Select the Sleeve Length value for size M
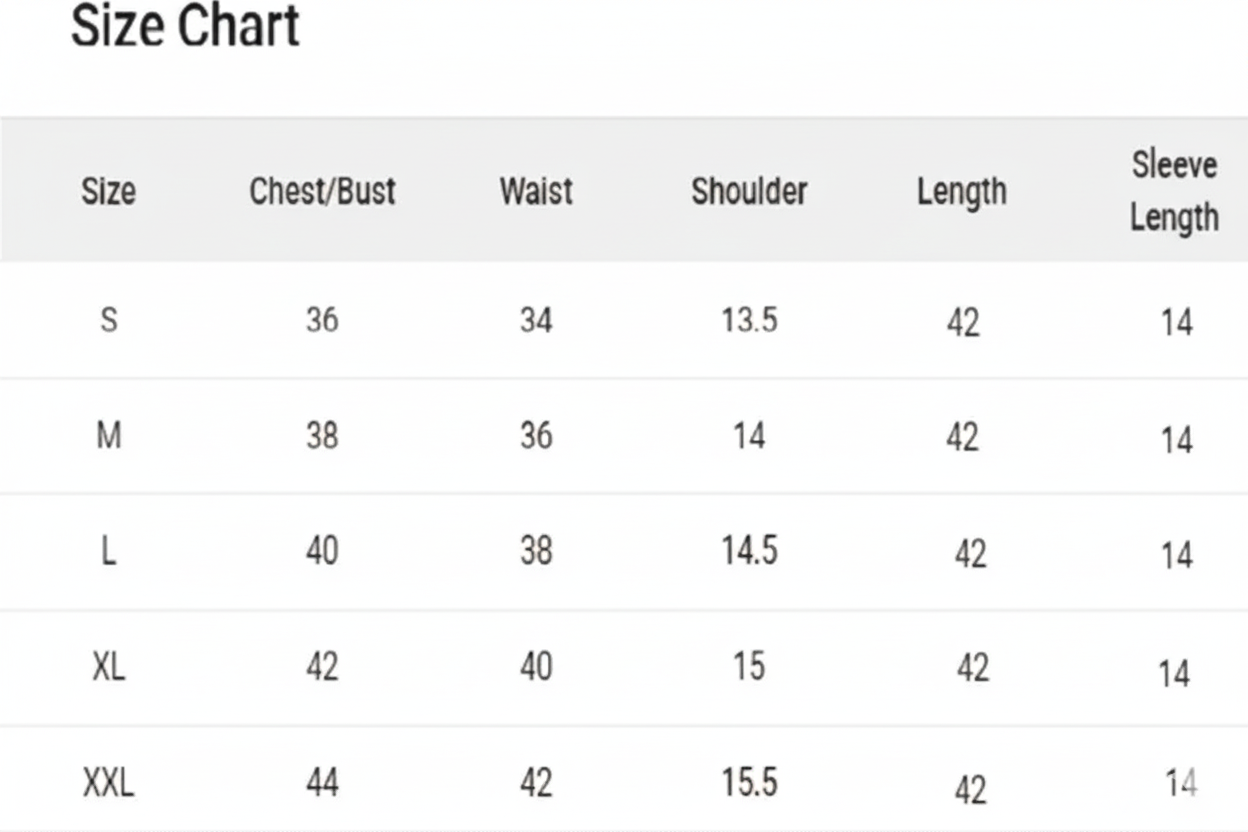 tap(1177, 440)
